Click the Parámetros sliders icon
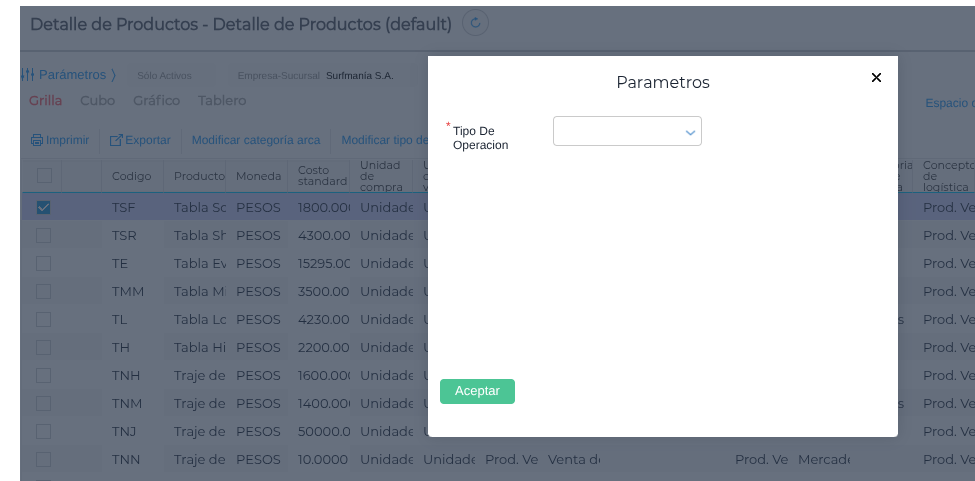 click(28, 75)
